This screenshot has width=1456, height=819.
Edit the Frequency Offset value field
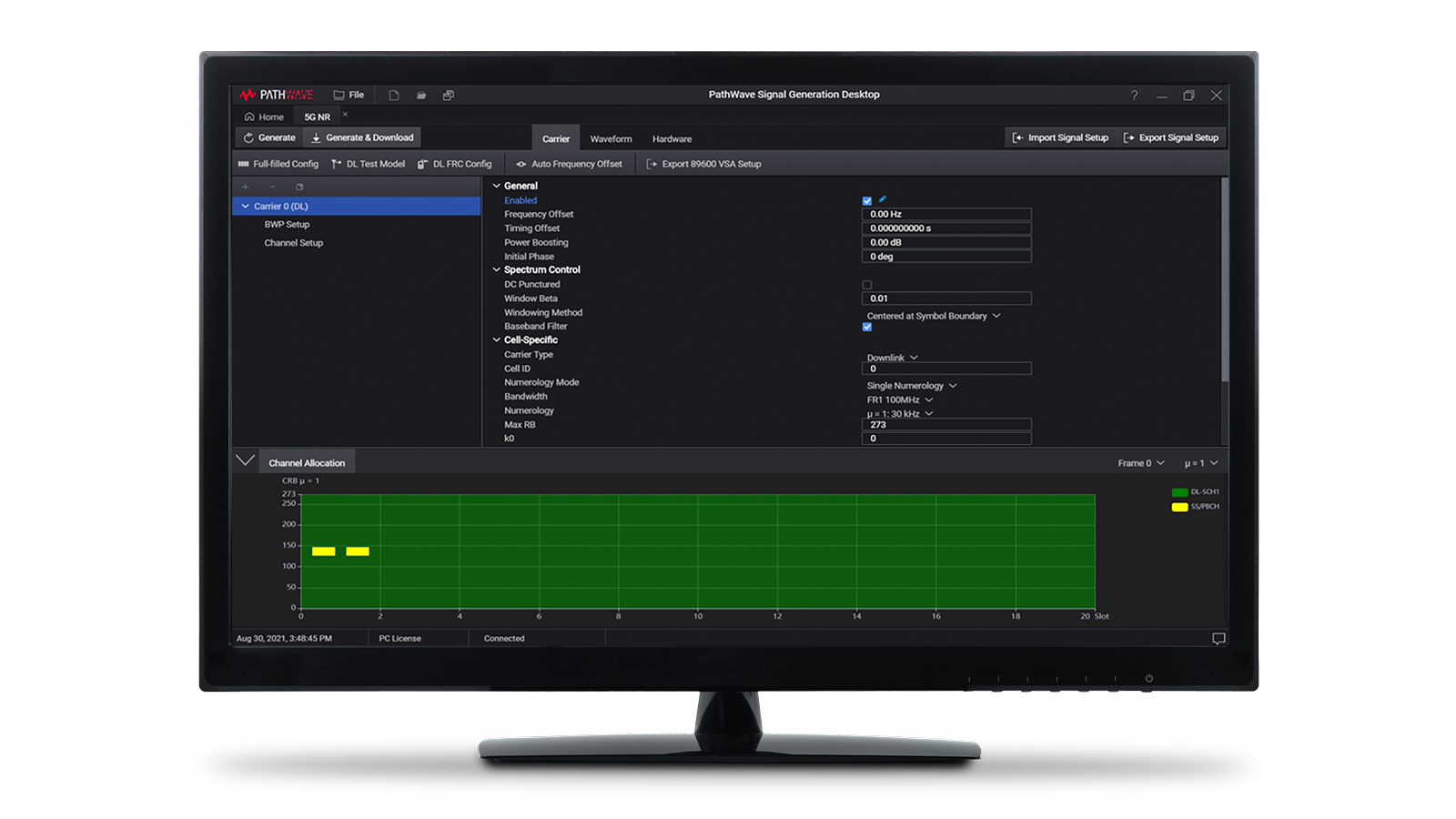tap(946, 214)
